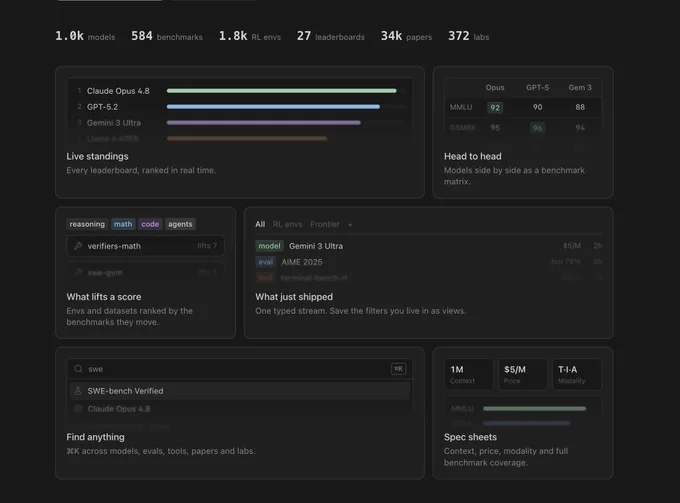
Task: Open the Frontier tab
Action: [325, 224]
